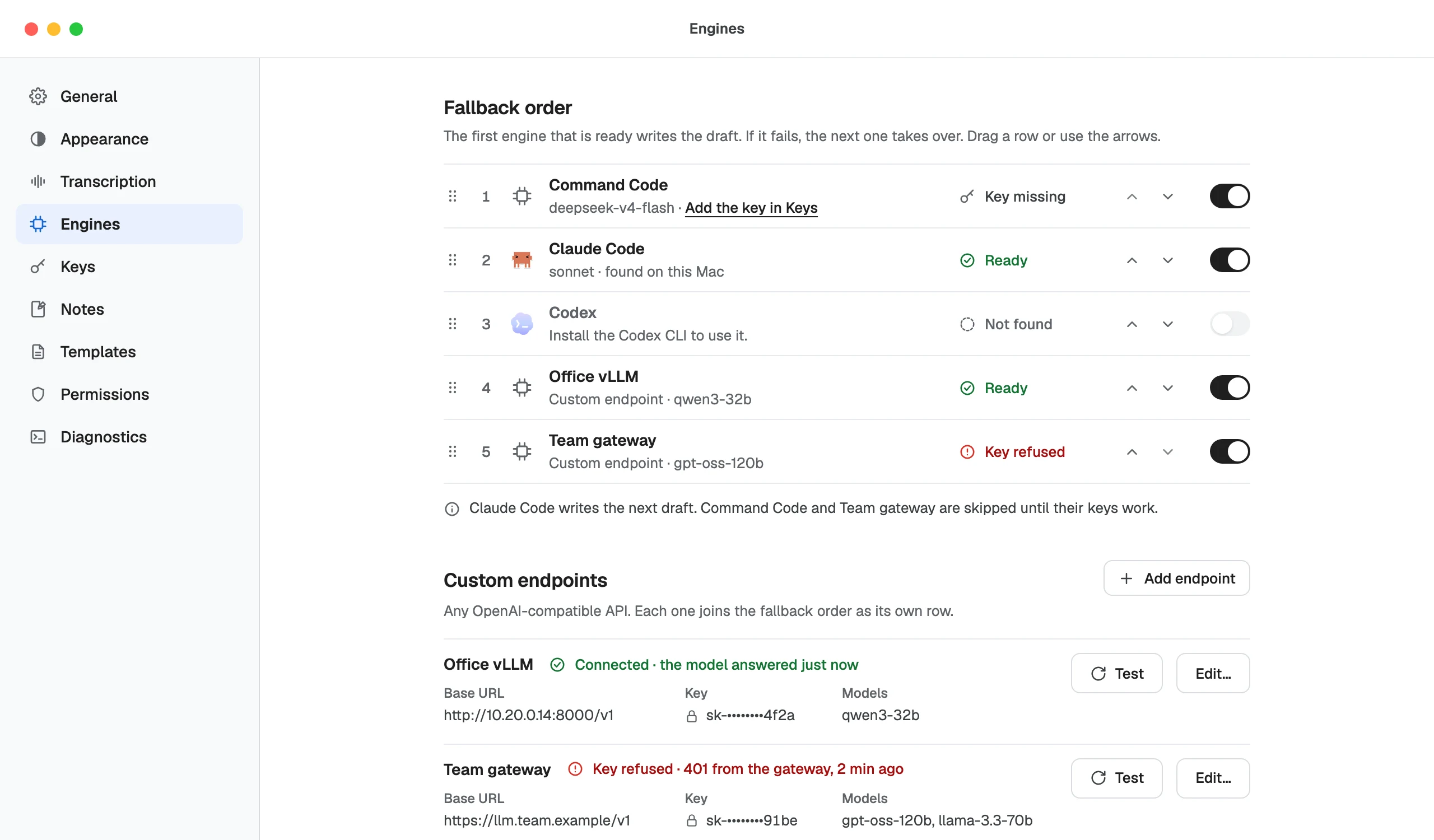The width and height of the screenshot is (1434, 840).
Task: Click the Claude Code crab icon
Action: pos(522,260)
